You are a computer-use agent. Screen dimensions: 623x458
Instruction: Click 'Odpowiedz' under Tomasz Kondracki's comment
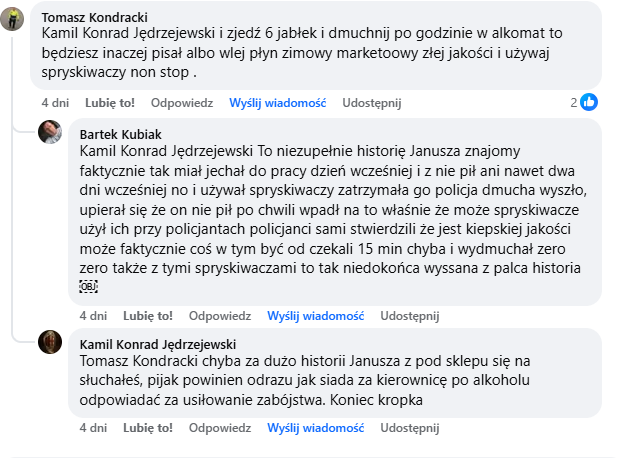[x=182, y=102]
